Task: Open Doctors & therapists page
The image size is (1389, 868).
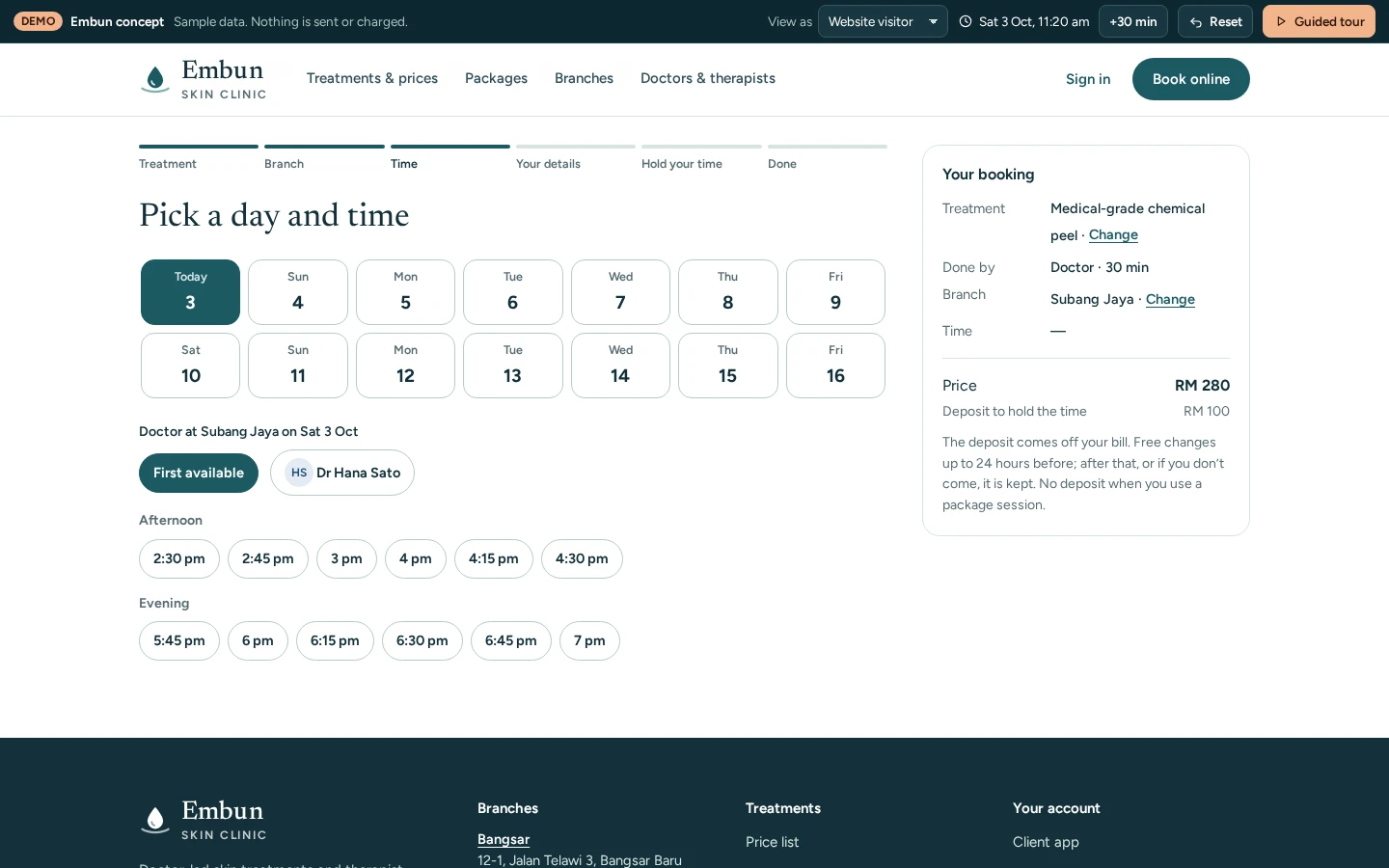Action: coord(708,78)
